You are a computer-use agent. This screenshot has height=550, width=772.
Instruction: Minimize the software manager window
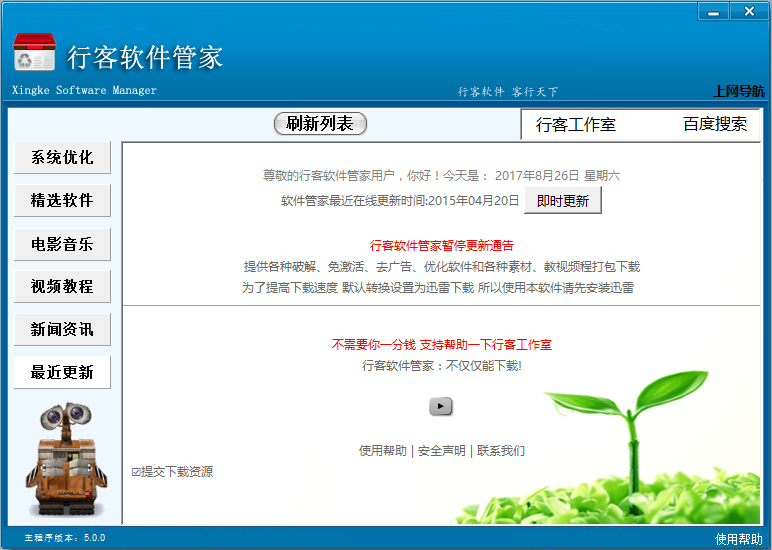pos(713,11)
